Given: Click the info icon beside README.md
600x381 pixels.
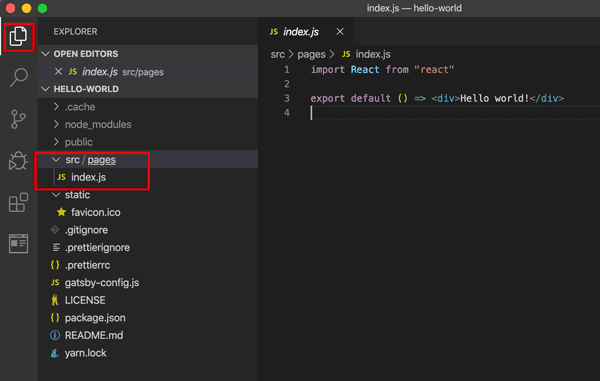Looking at the screenshot, I should click(x=55, y=335).
